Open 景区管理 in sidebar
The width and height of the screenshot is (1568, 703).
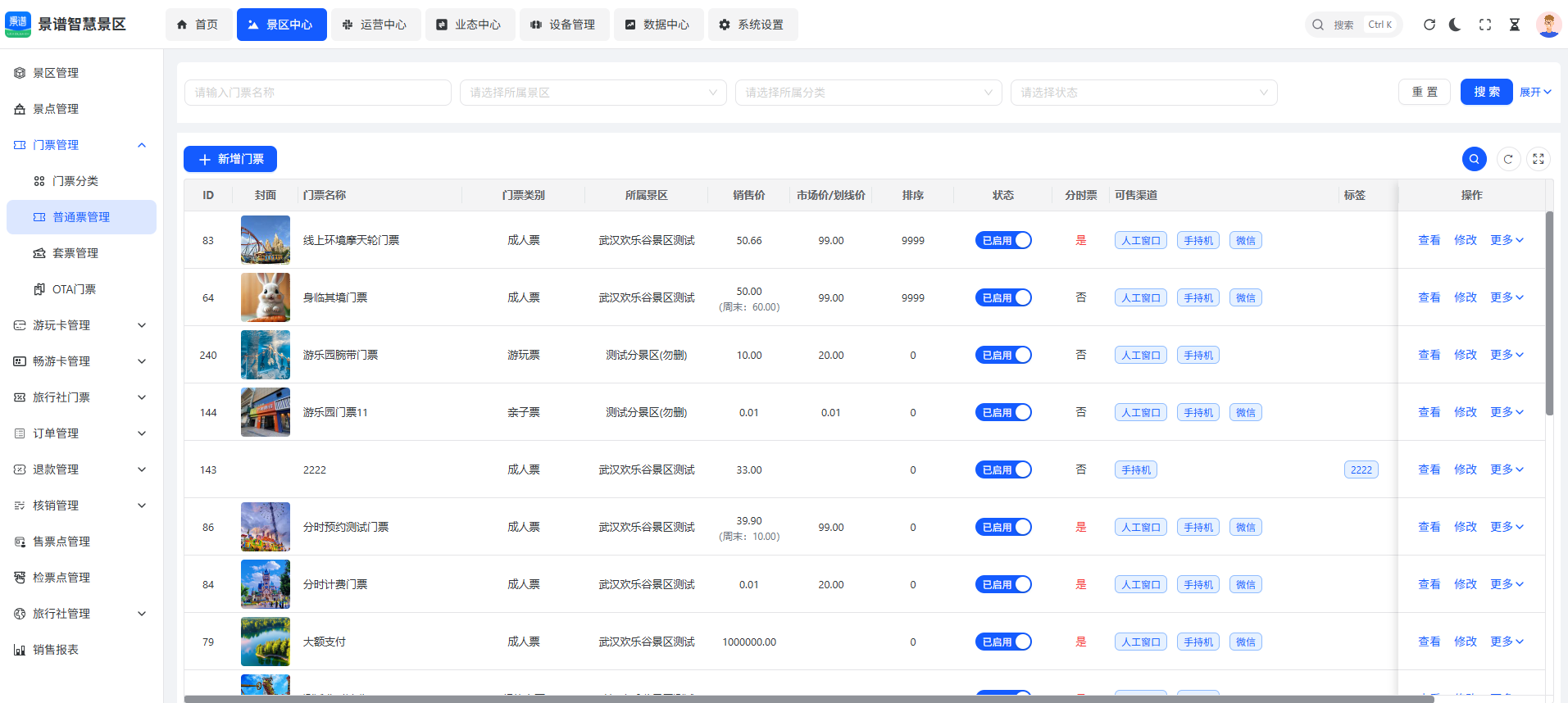point(81,73)
